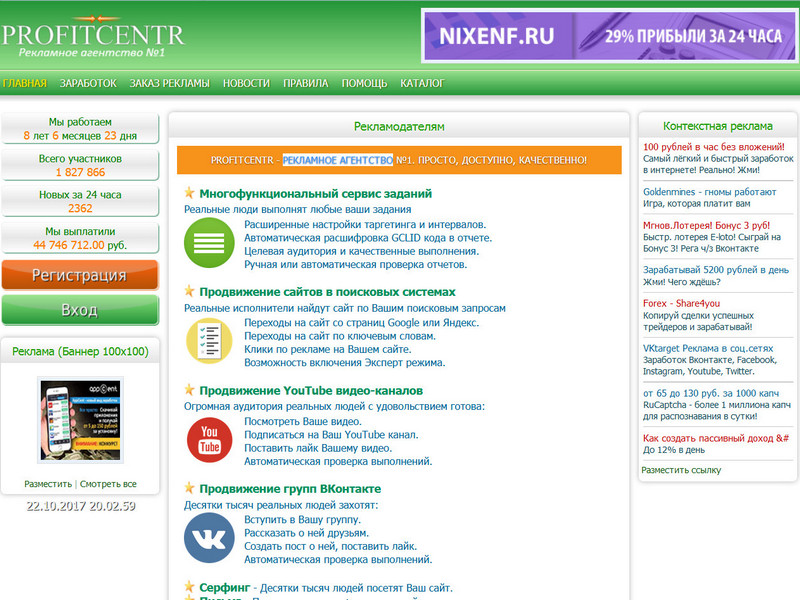Open 'Как создать пассивный доход' ad link
The height and width of the screenshot is (600, 800).
coord(715,438)
